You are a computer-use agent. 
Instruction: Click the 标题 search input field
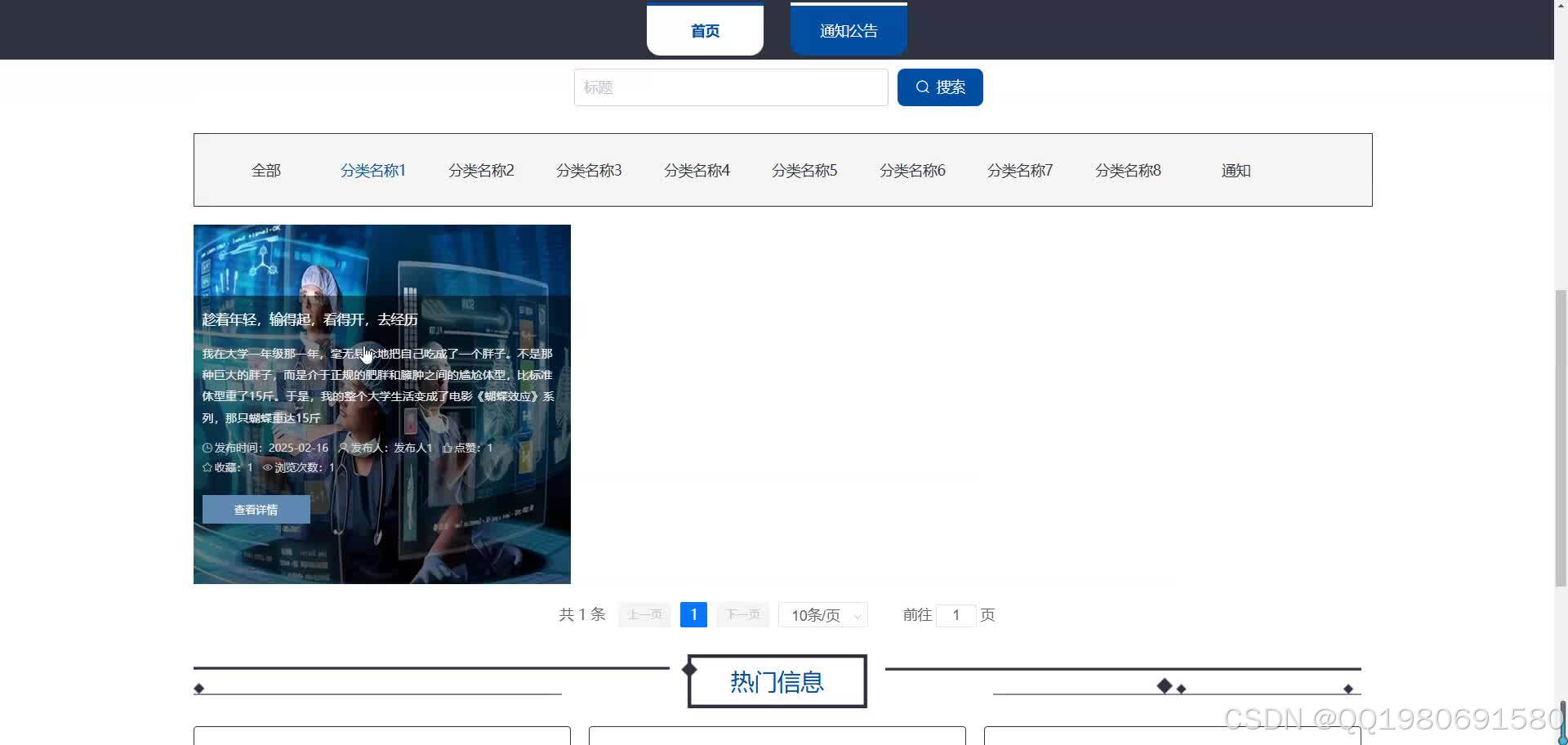730,87
